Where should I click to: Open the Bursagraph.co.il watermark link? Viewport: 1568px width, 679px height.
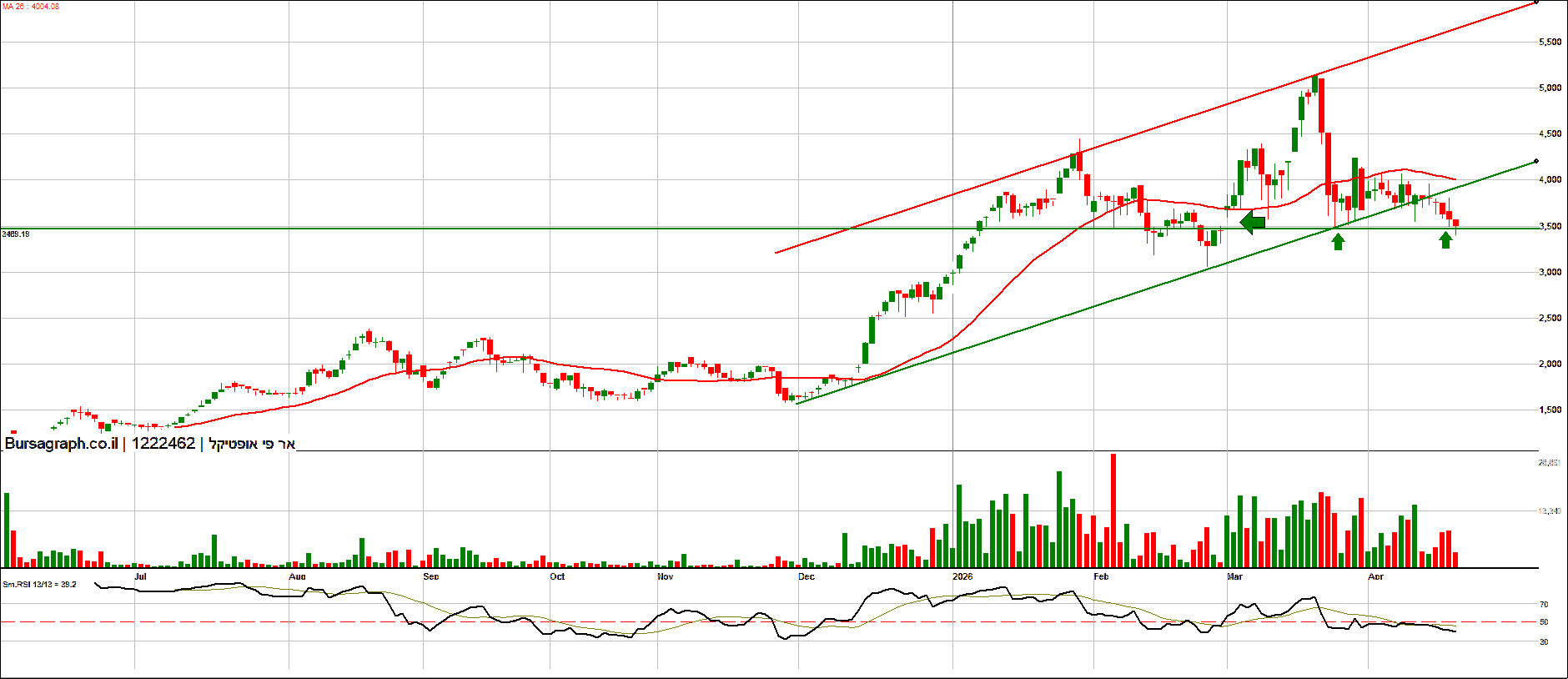click(x=61, y=444)
